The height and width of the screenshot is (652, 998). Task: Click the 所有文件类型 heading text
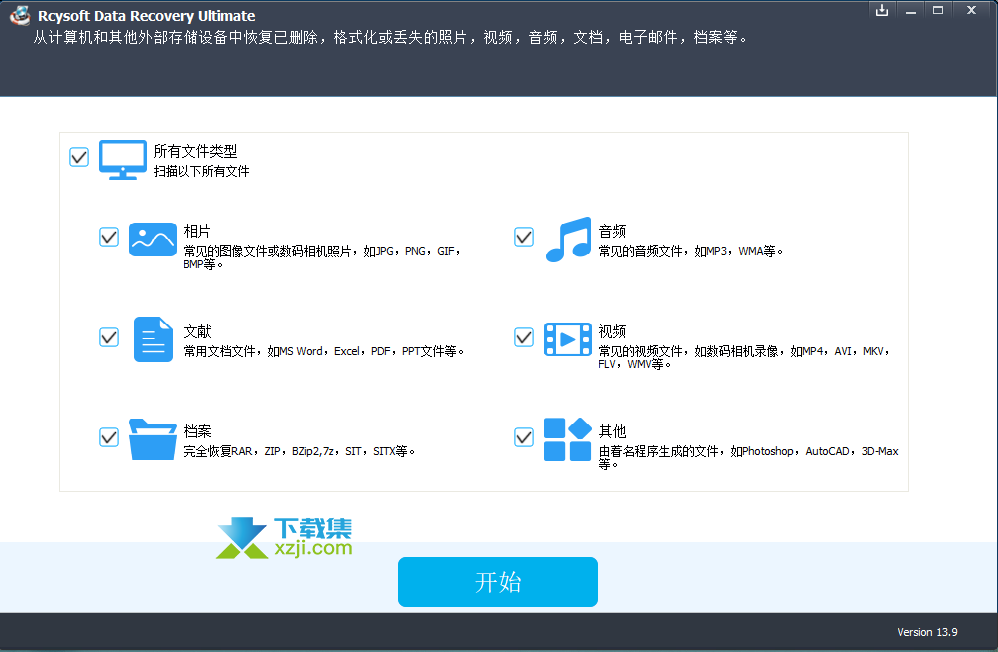[x=195, y=151]
